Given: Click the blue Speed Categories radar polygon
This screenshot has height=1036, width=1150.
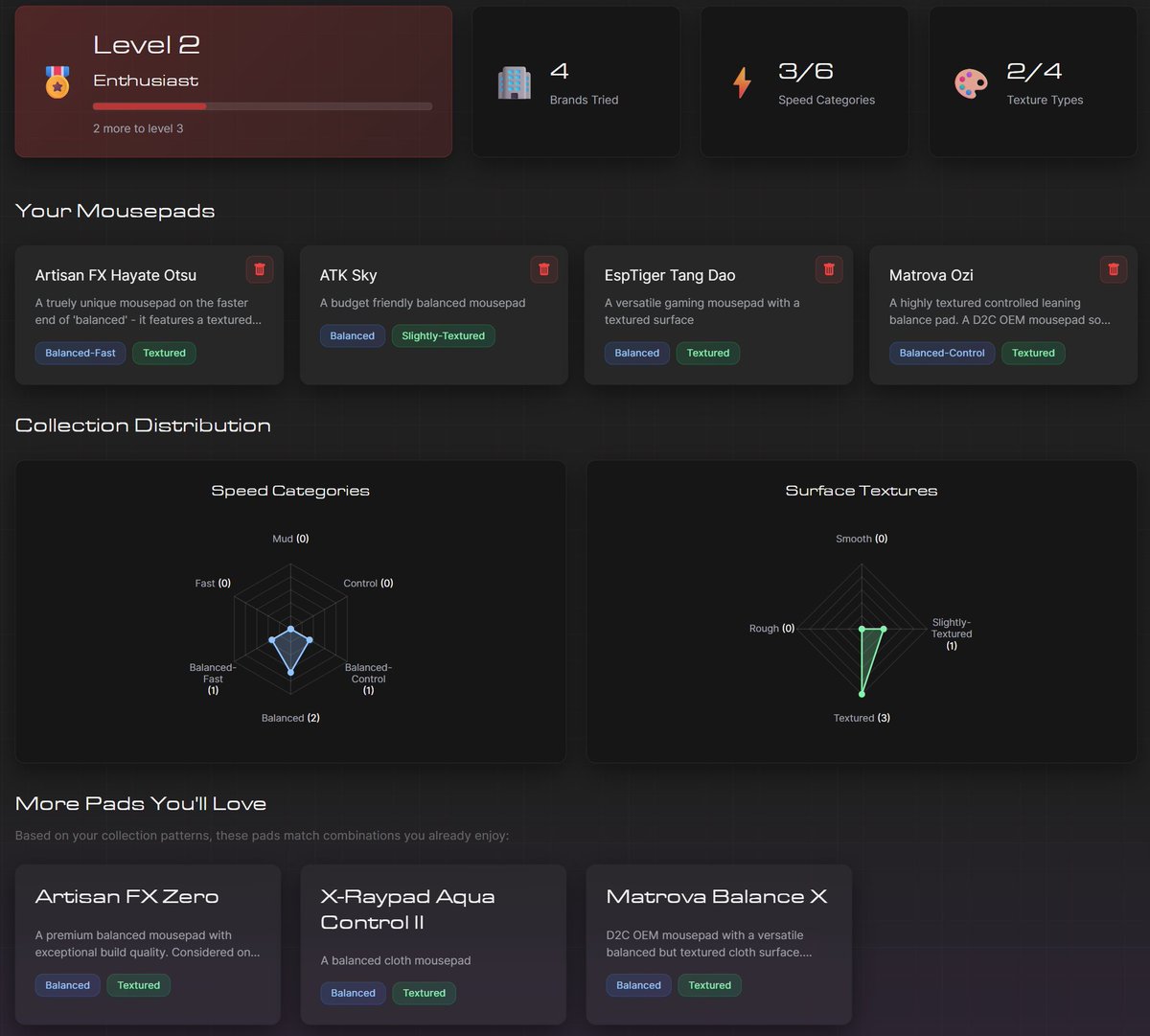Looking at the screenshot, I should tap(290, 649).
